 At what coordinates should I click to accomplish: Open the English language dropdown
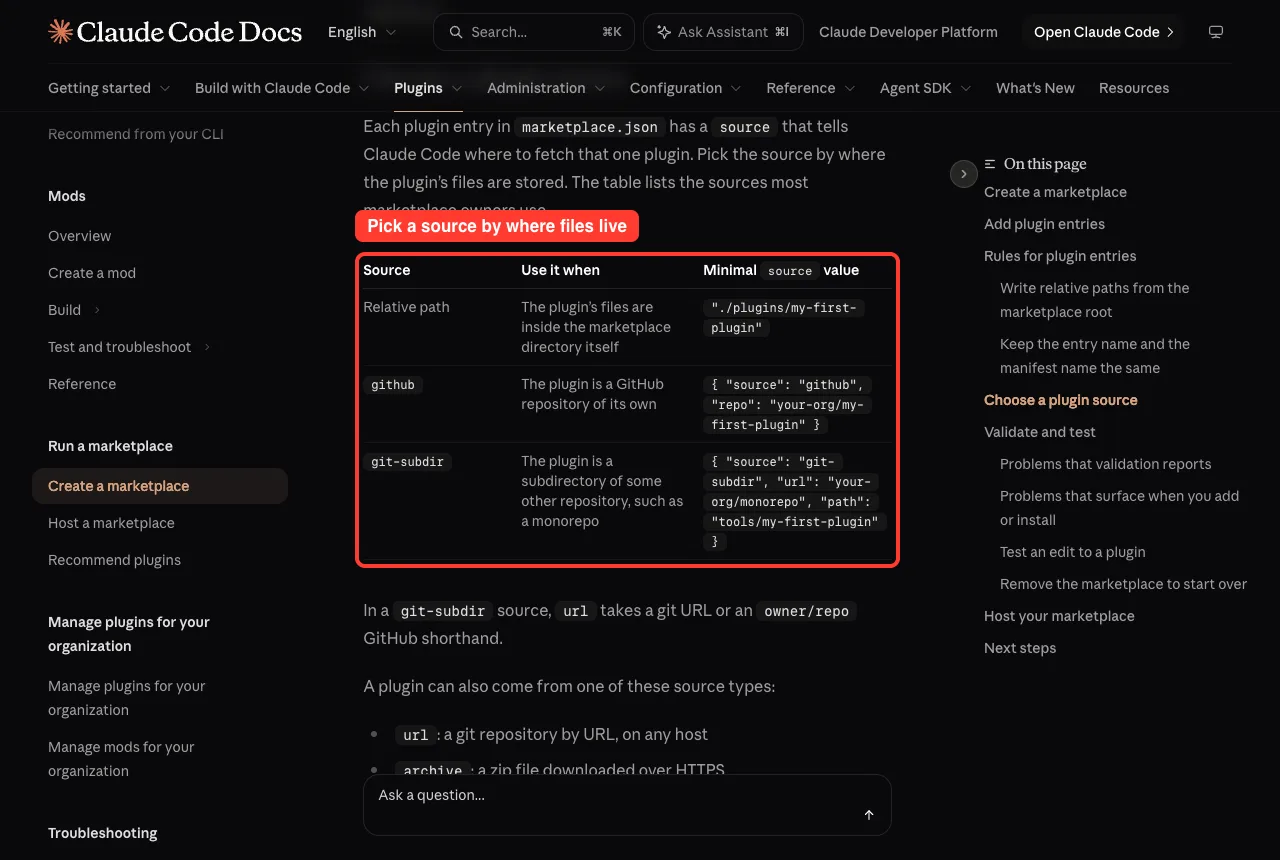click(362, 32)
